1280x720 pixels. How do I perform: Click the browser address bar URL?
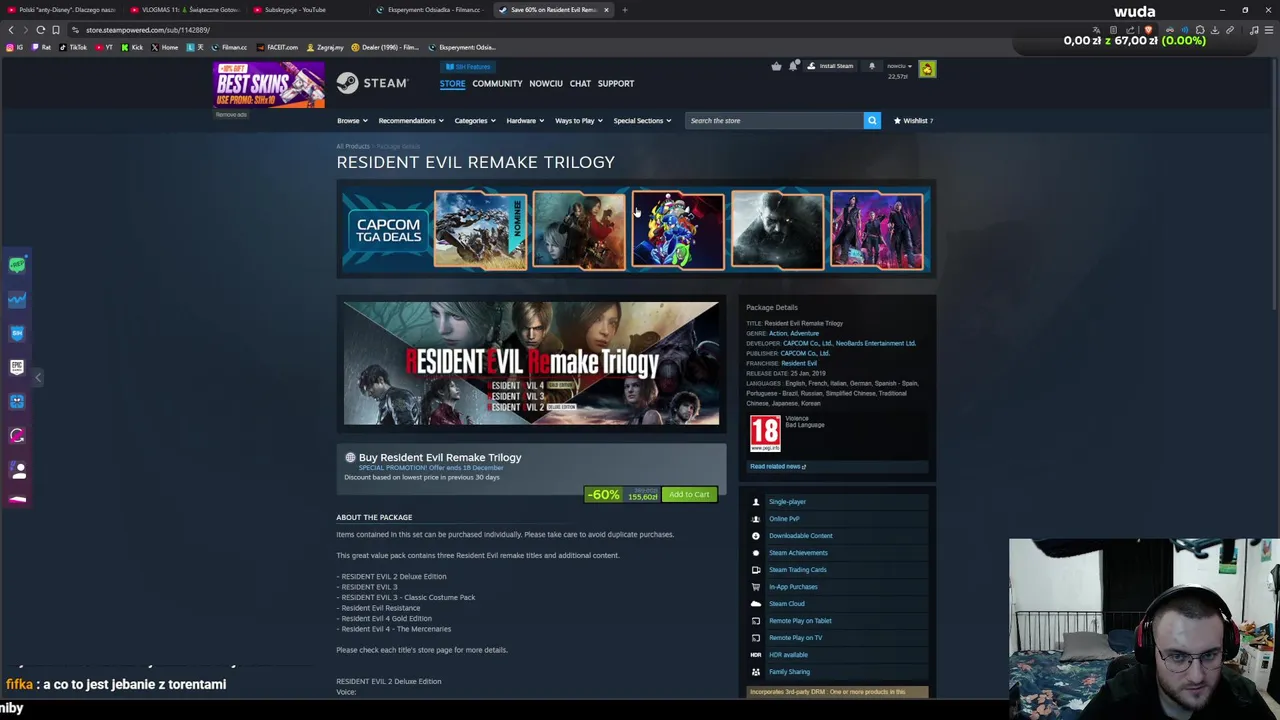(x=147, y=30)
